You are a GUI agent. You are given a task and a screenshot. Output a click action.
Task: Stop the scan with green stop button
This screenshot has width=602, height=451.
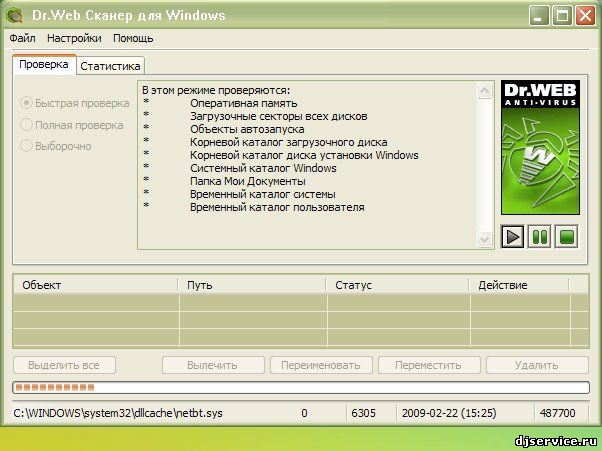point(566,237)
